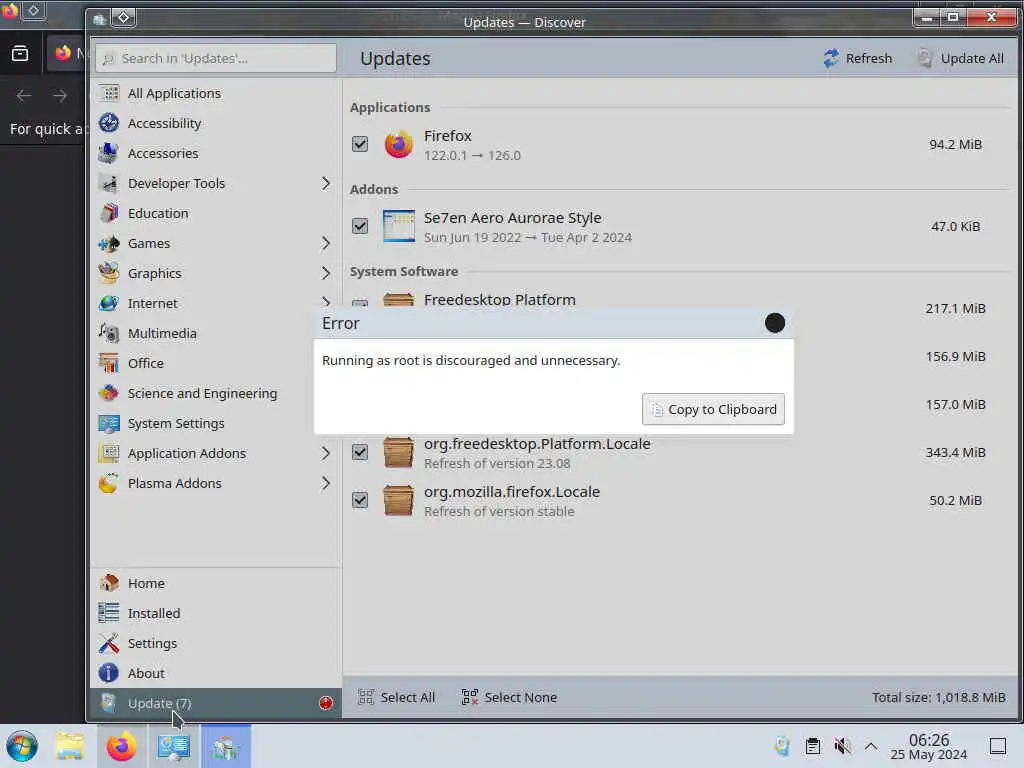
Task: Go to the Home page
Action: (216, 583)
